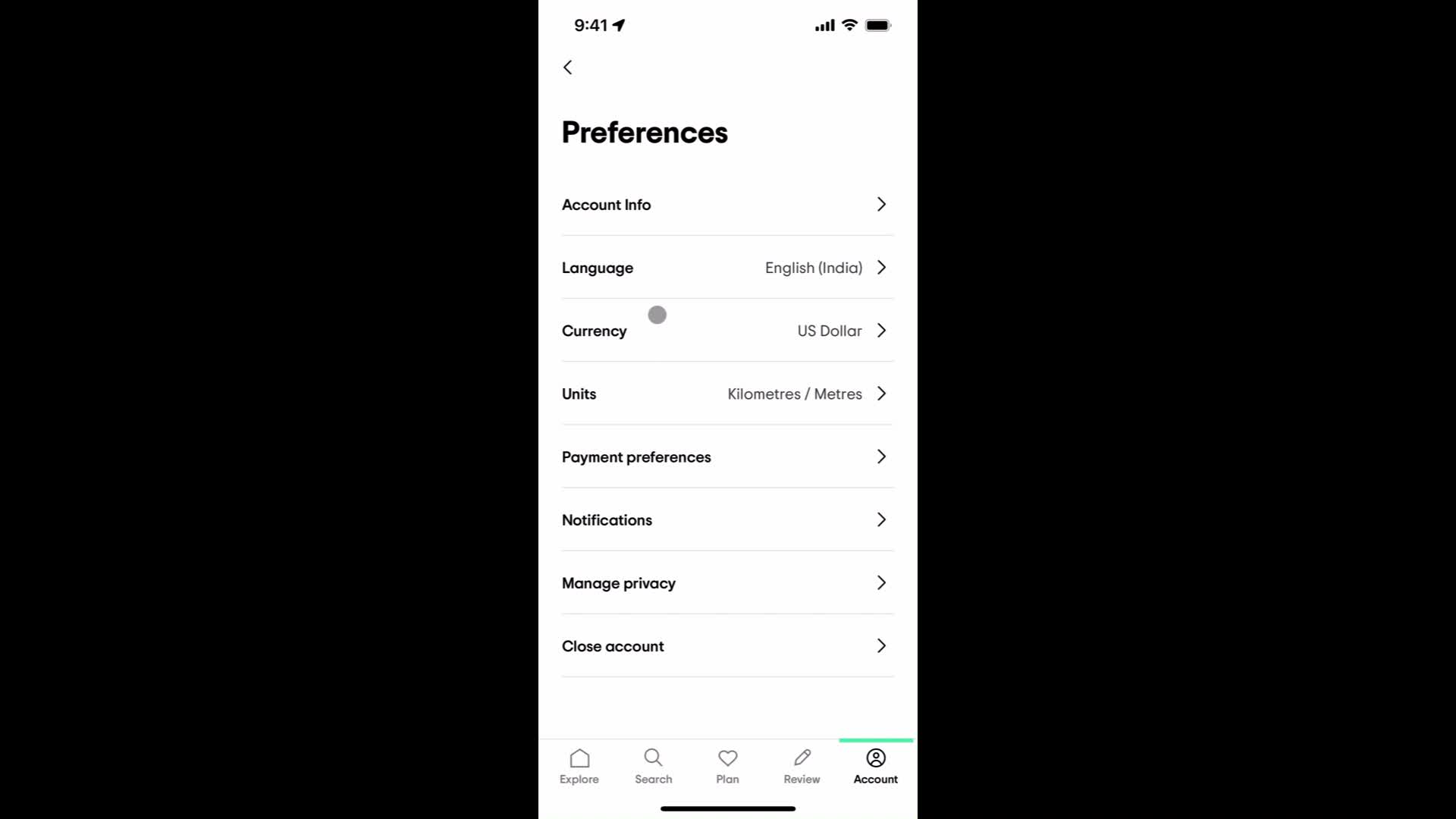Open Notifications settings page
The image size is (1456, 819).
tap(727, 519)
